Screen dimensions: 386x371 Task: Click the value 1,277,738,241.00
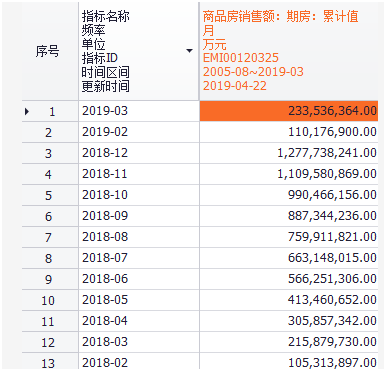click(327, 153)
